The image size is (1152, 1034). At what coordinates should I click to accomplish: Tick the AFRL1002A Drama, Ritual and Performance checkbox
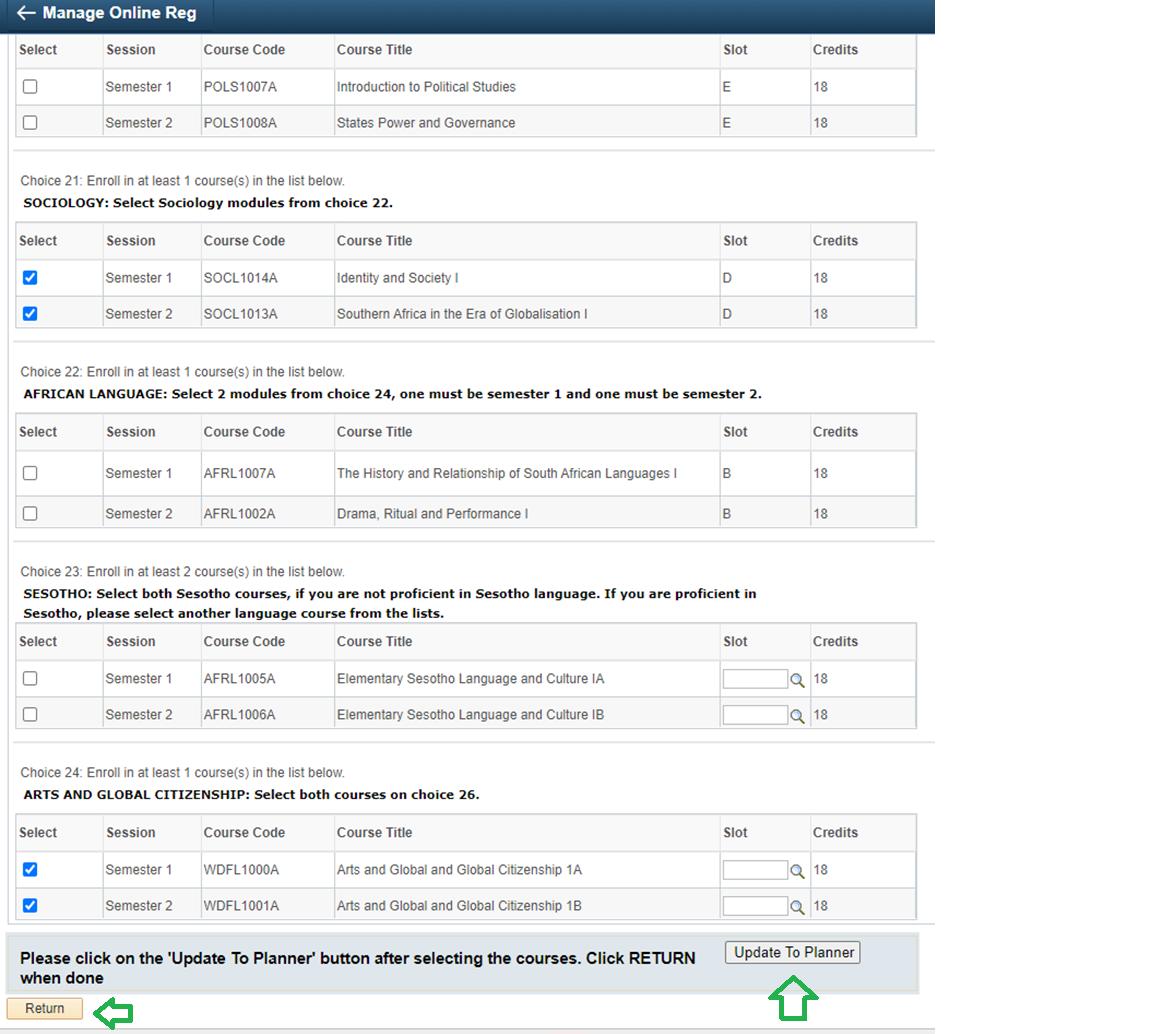(x=30, y=514)
